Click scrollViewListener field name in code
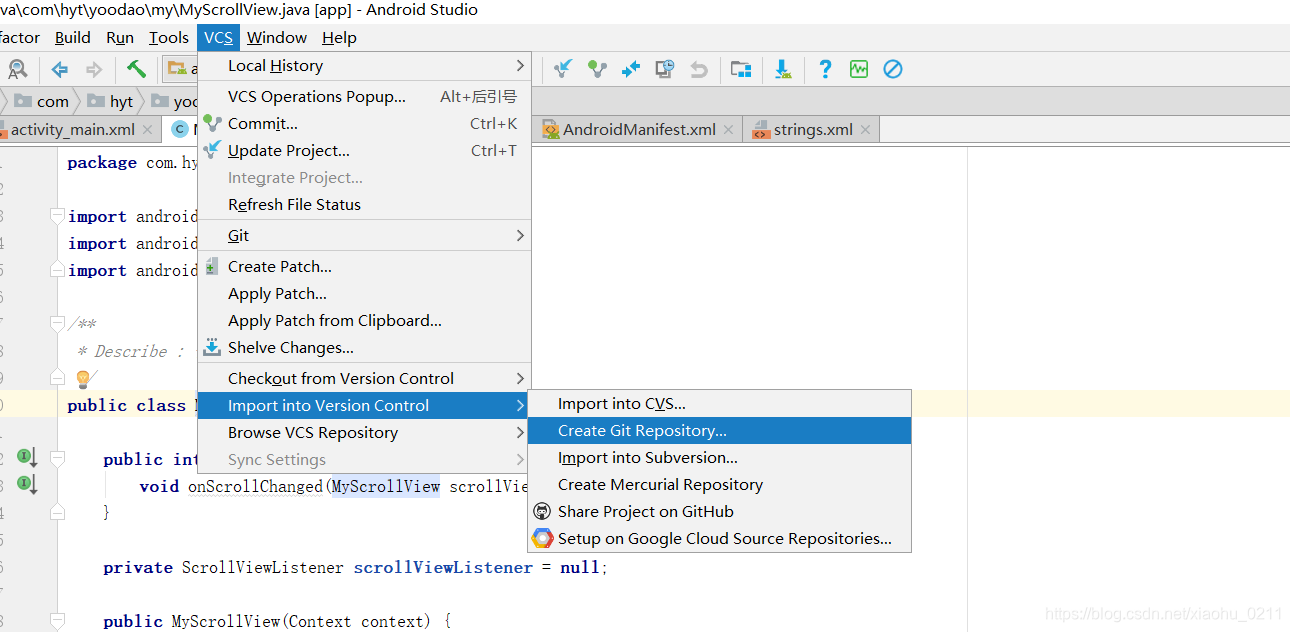The width and height of the screenshot is (1290, 632). coord(443,567)
